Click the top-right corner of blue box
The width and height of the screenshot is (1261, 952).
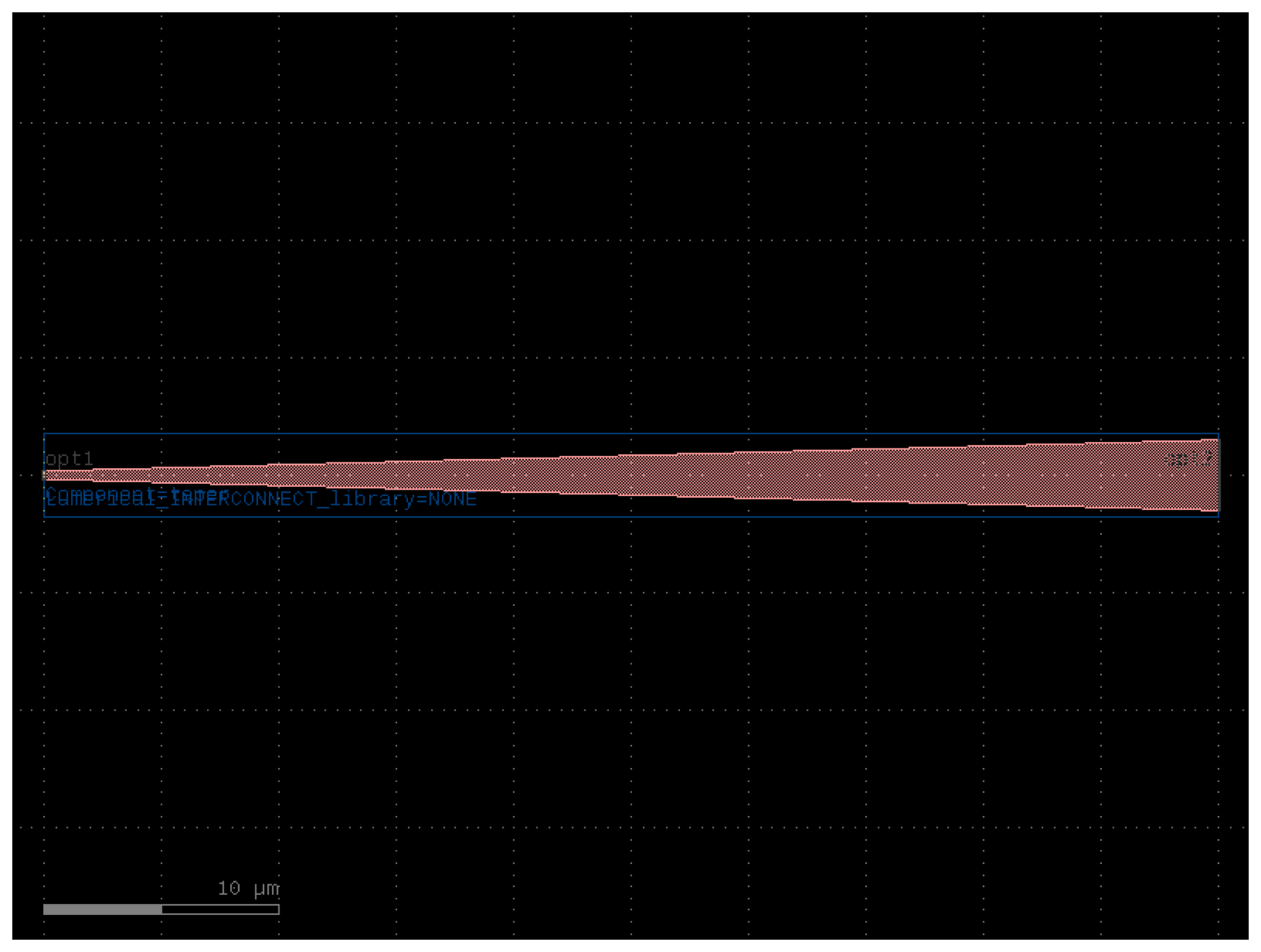click(1219, 434)
